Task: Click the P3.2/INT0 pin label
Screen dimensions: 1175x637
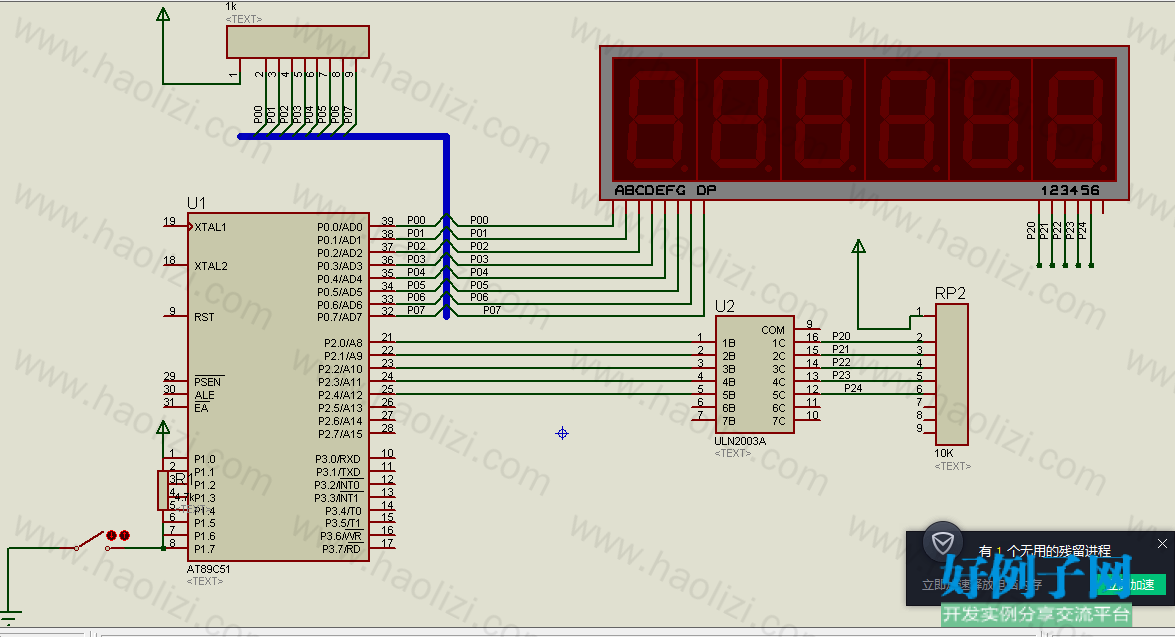Action: 337,485
